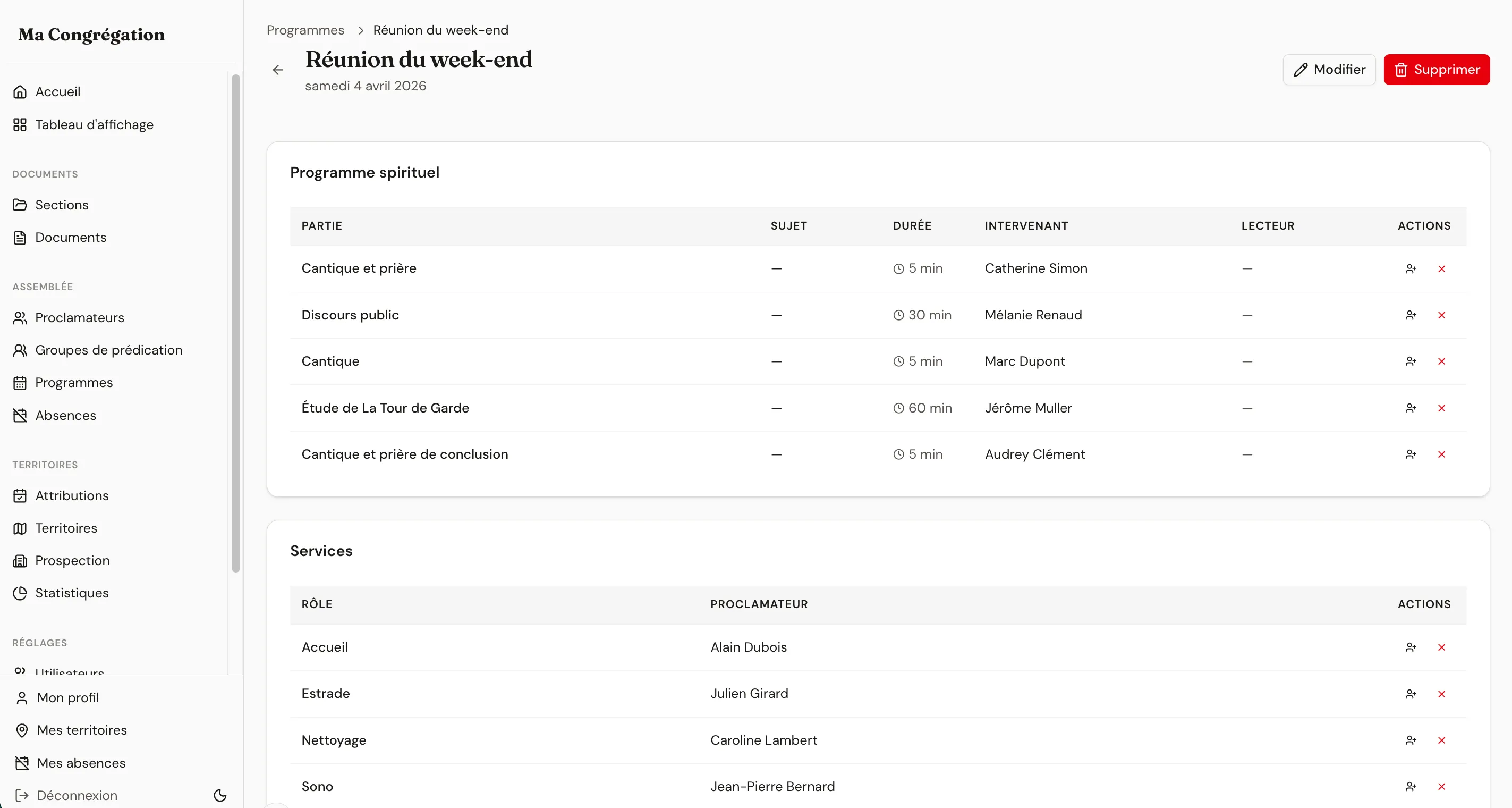Assign a proclamateur to the Sono role

[x=1411, y=787]
